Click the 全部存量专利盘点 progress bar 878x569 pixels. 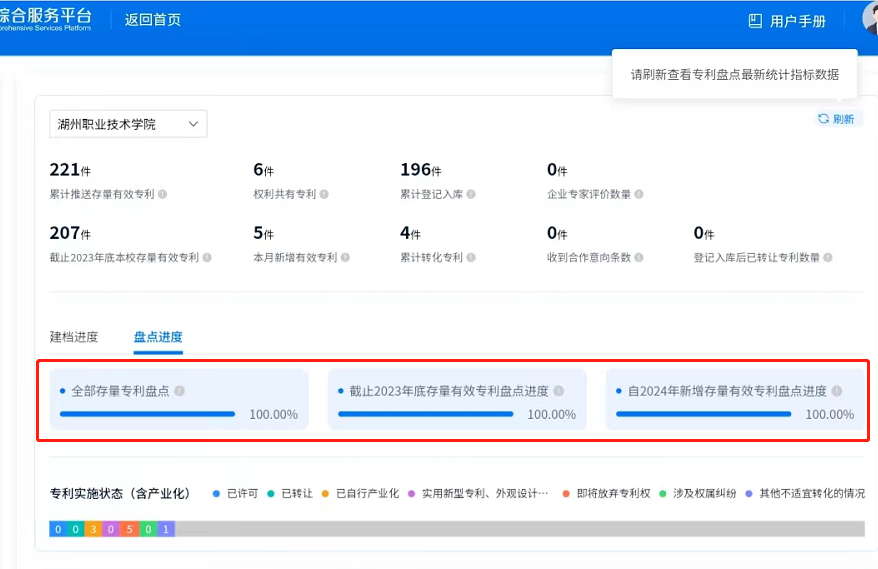[147, 413]
